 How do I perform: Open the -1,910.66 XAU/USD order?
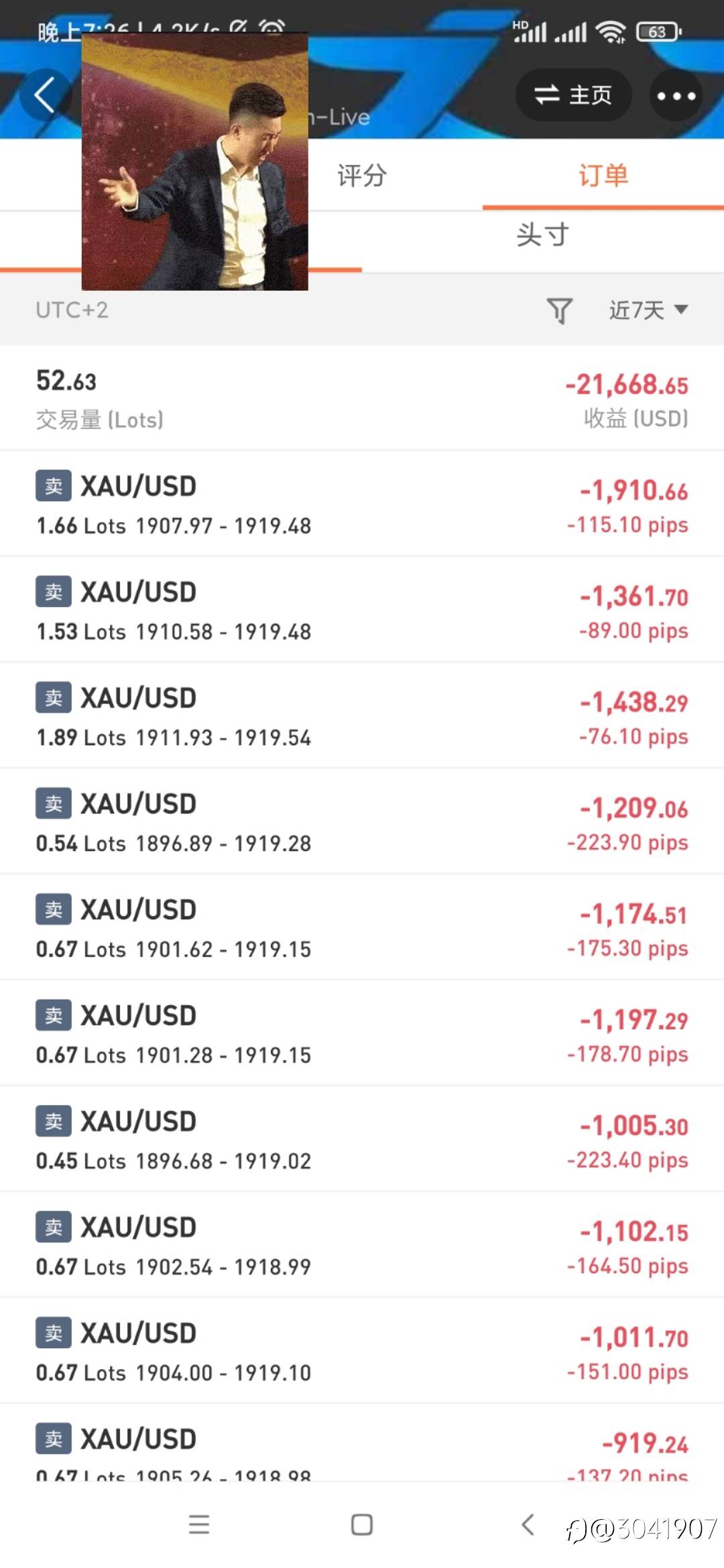[x=362, y=504]
